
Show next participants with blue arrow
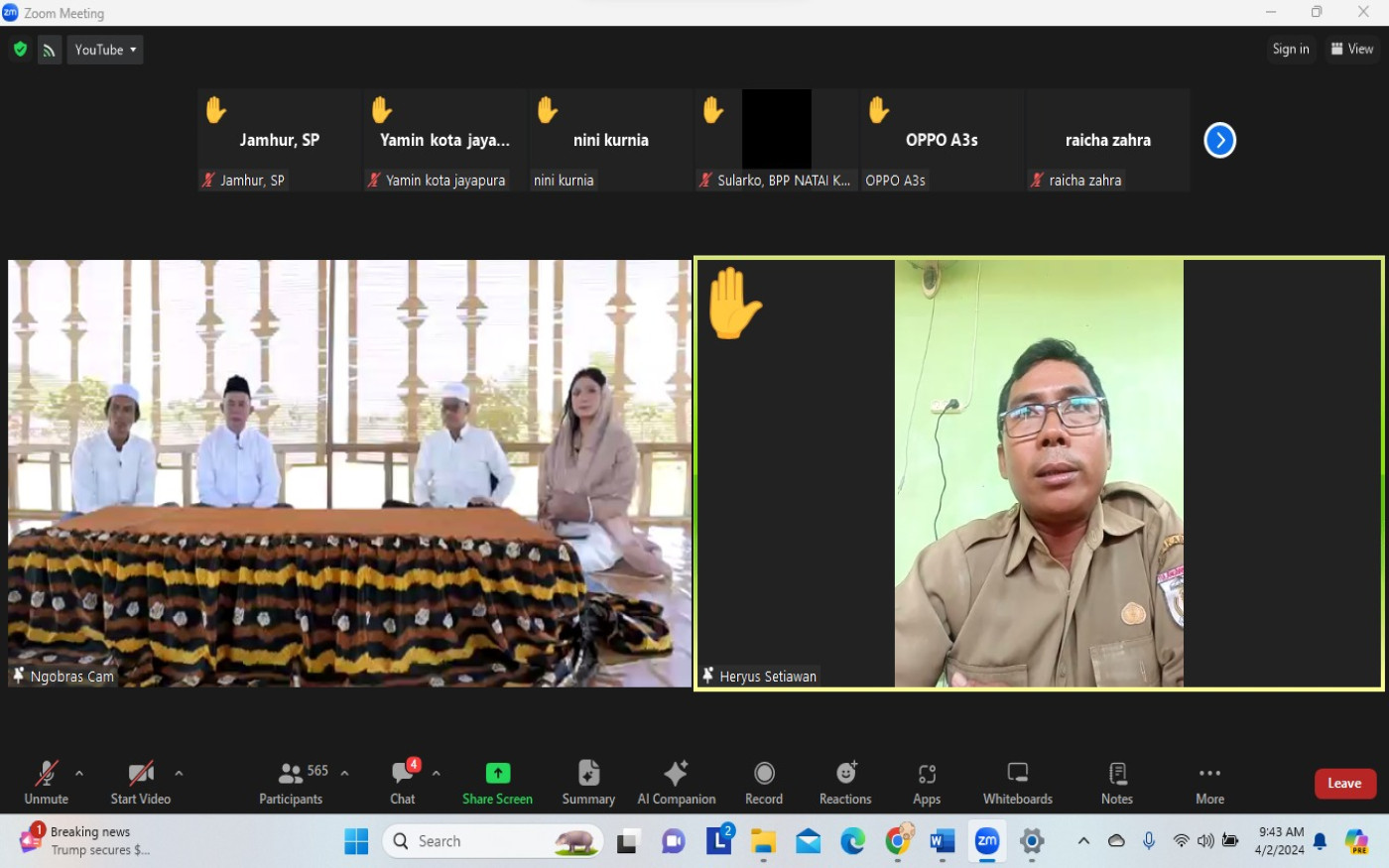point(1219,141)
